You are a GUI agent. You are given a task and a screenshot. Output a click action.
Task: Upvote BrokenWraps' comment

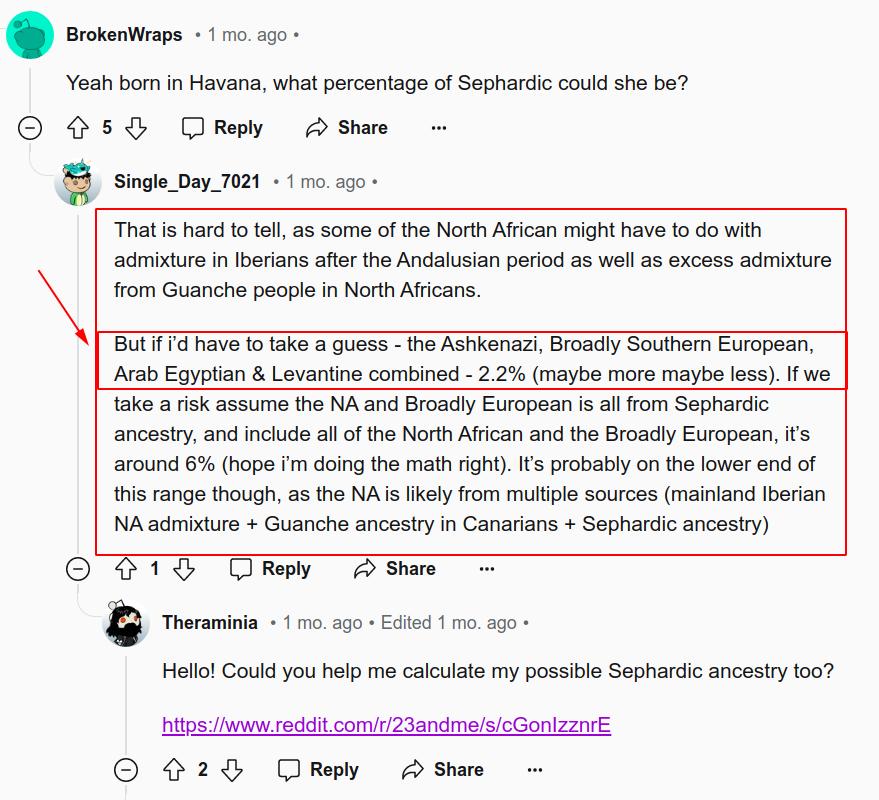78,128
